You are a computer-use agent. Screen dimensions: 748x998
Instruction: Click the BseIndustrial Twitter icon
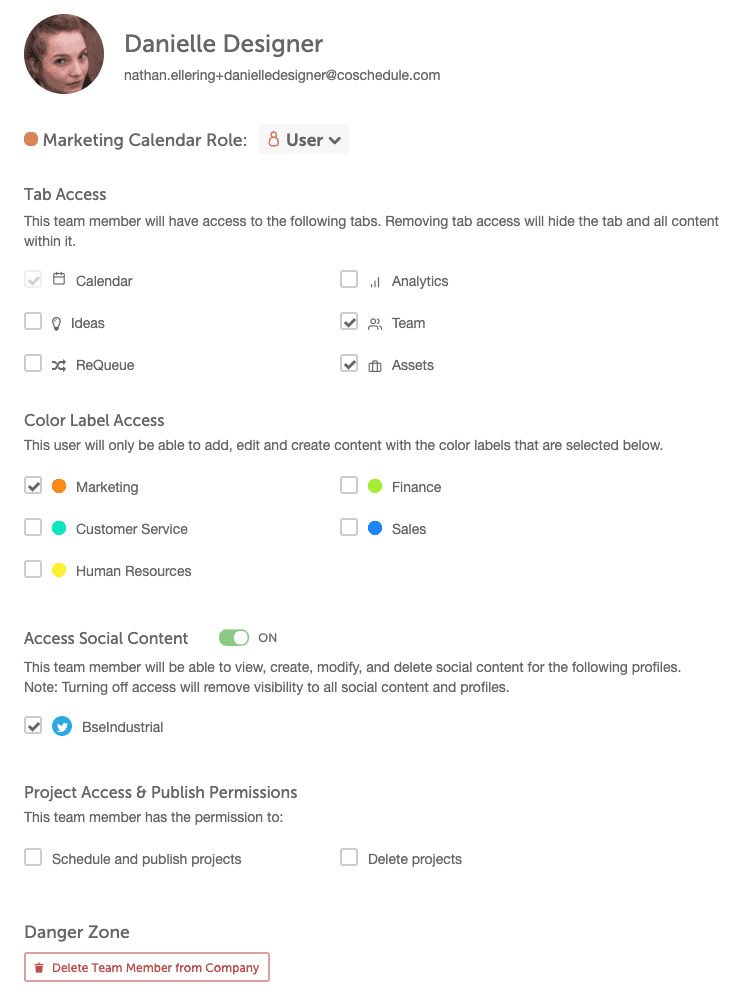click(62, 727)
